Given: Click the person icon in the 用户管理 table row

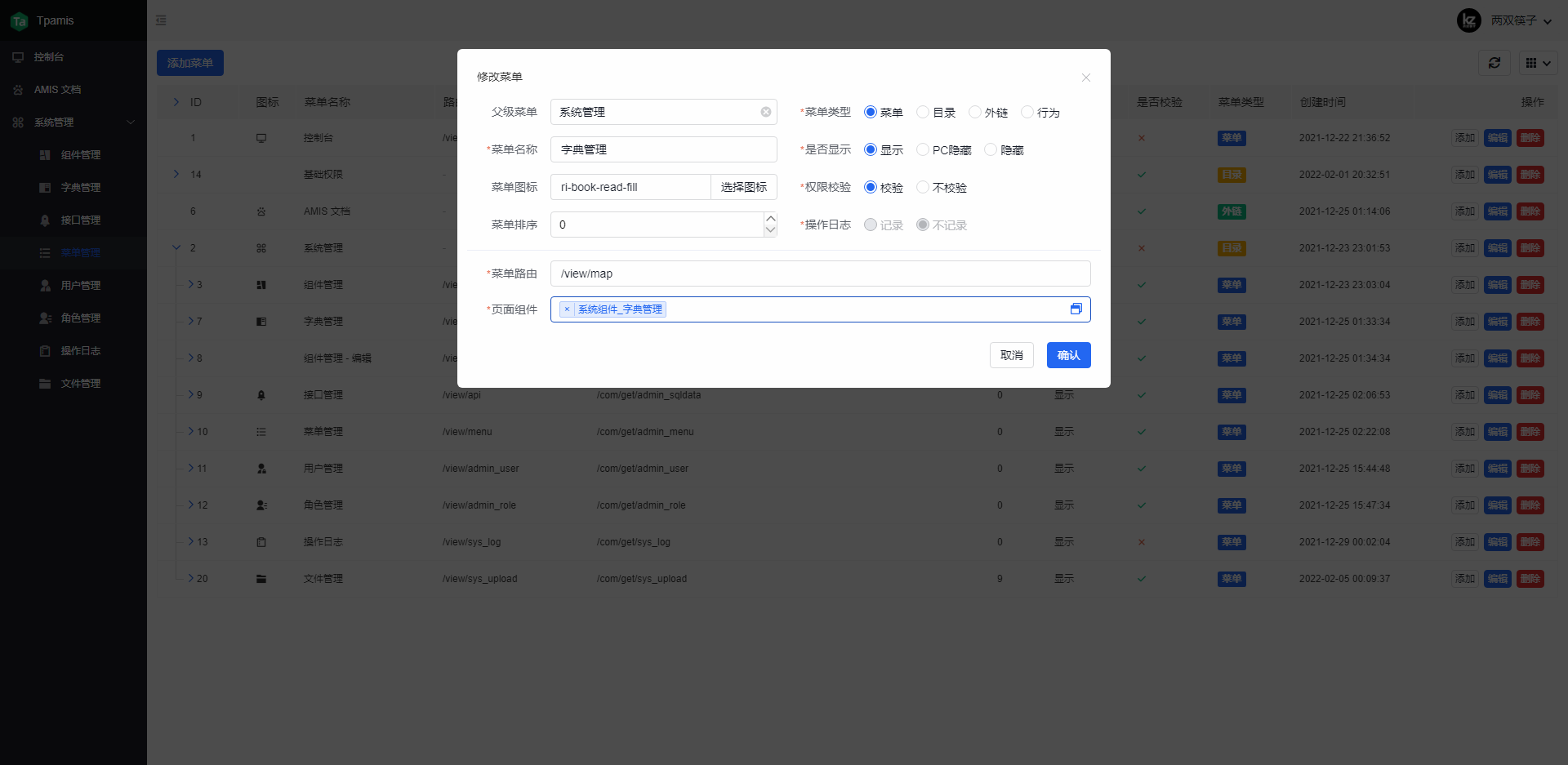Looking at the screenshot, I should [261, 469].
